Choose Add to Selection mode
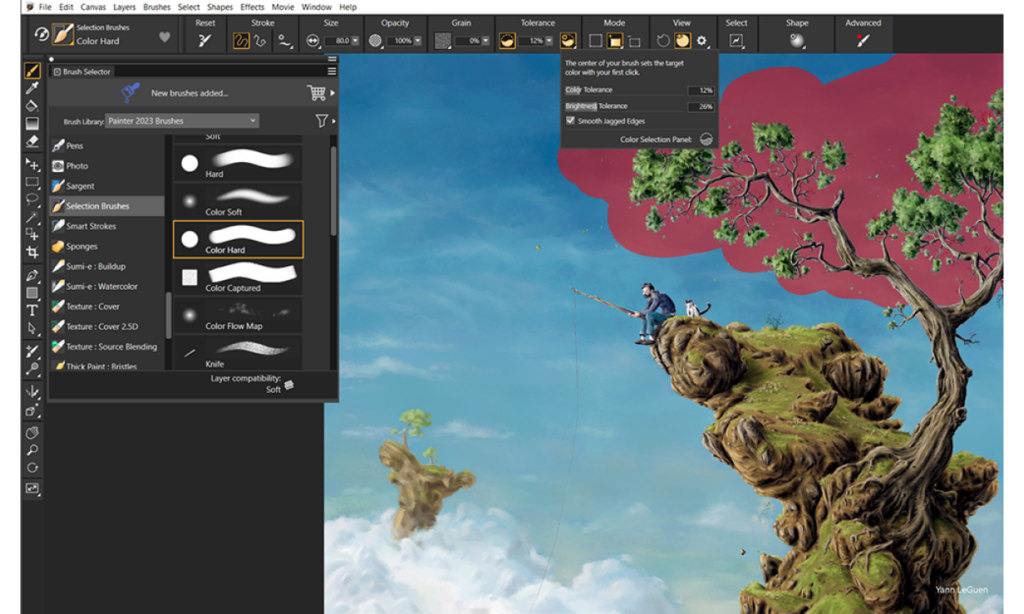 tap(615, 40)
